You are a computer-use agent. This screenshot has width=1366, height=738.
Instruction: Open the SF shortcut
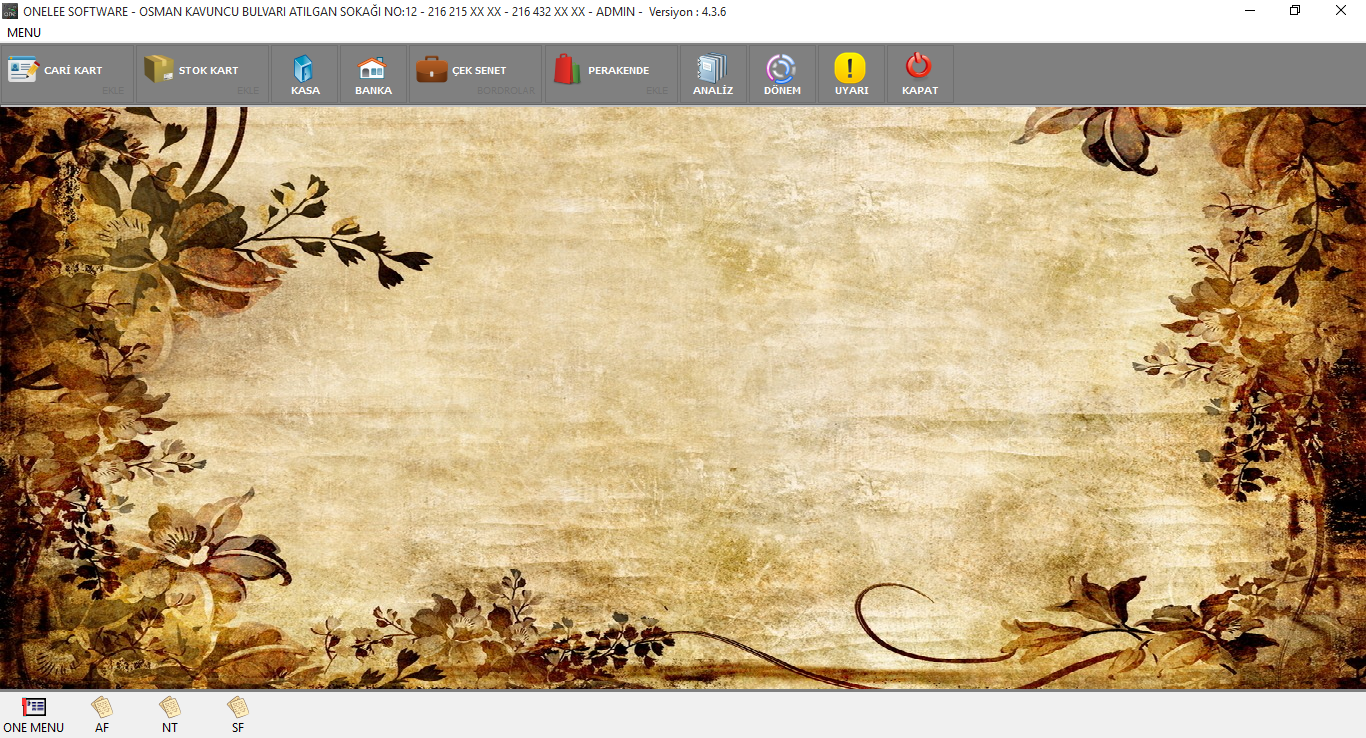tap(238, 715)
